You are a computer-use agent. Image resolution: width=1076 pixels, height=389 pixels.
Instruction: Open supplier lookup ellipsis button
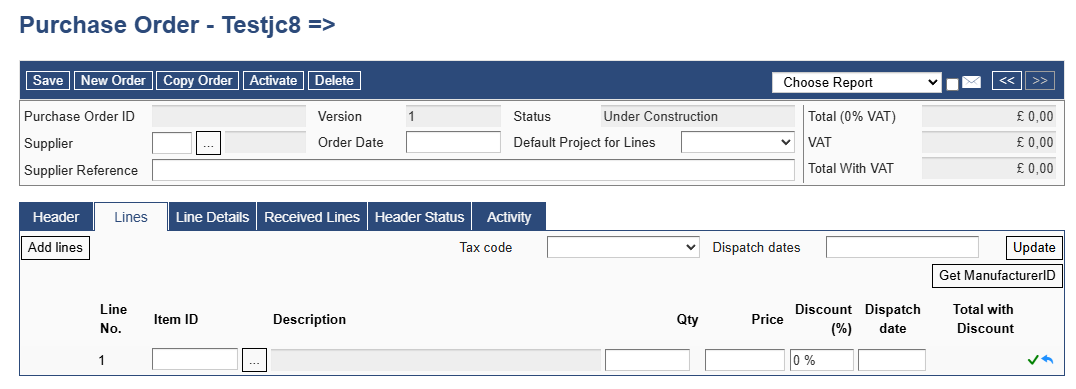click(x=209, y=143)
